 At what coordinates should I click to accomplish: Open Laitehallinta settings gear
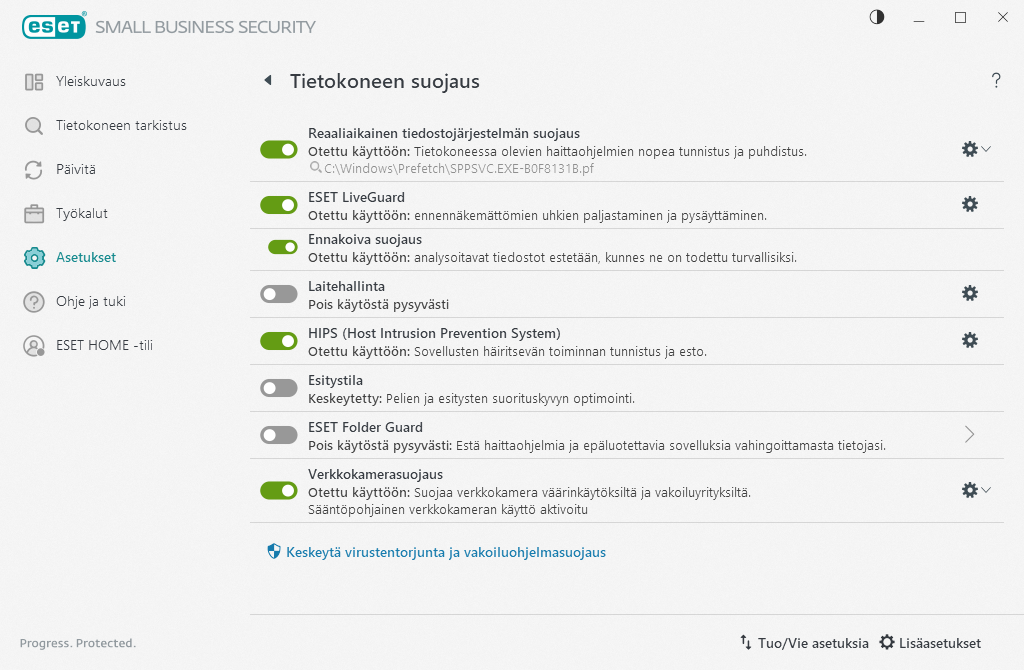(969, 293)
